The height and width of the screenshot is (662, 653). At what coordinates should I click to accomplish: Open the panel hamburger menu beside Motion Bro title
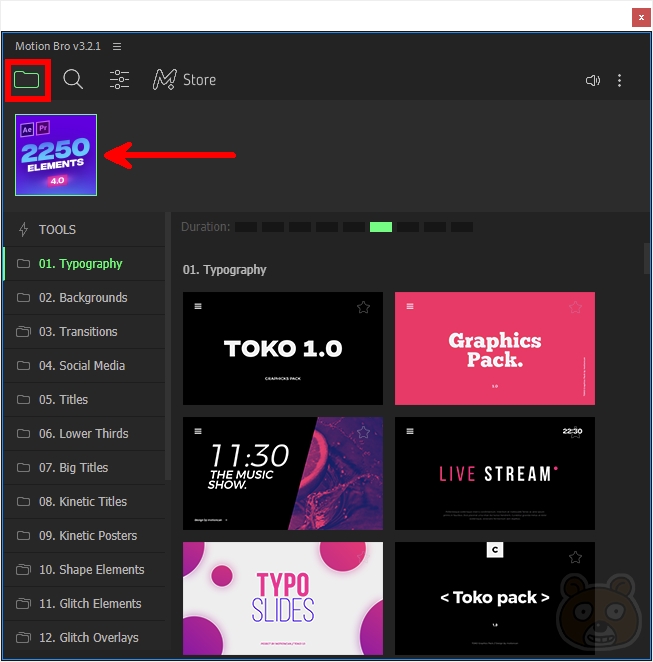pyautogui.click(x=117, y=46)
